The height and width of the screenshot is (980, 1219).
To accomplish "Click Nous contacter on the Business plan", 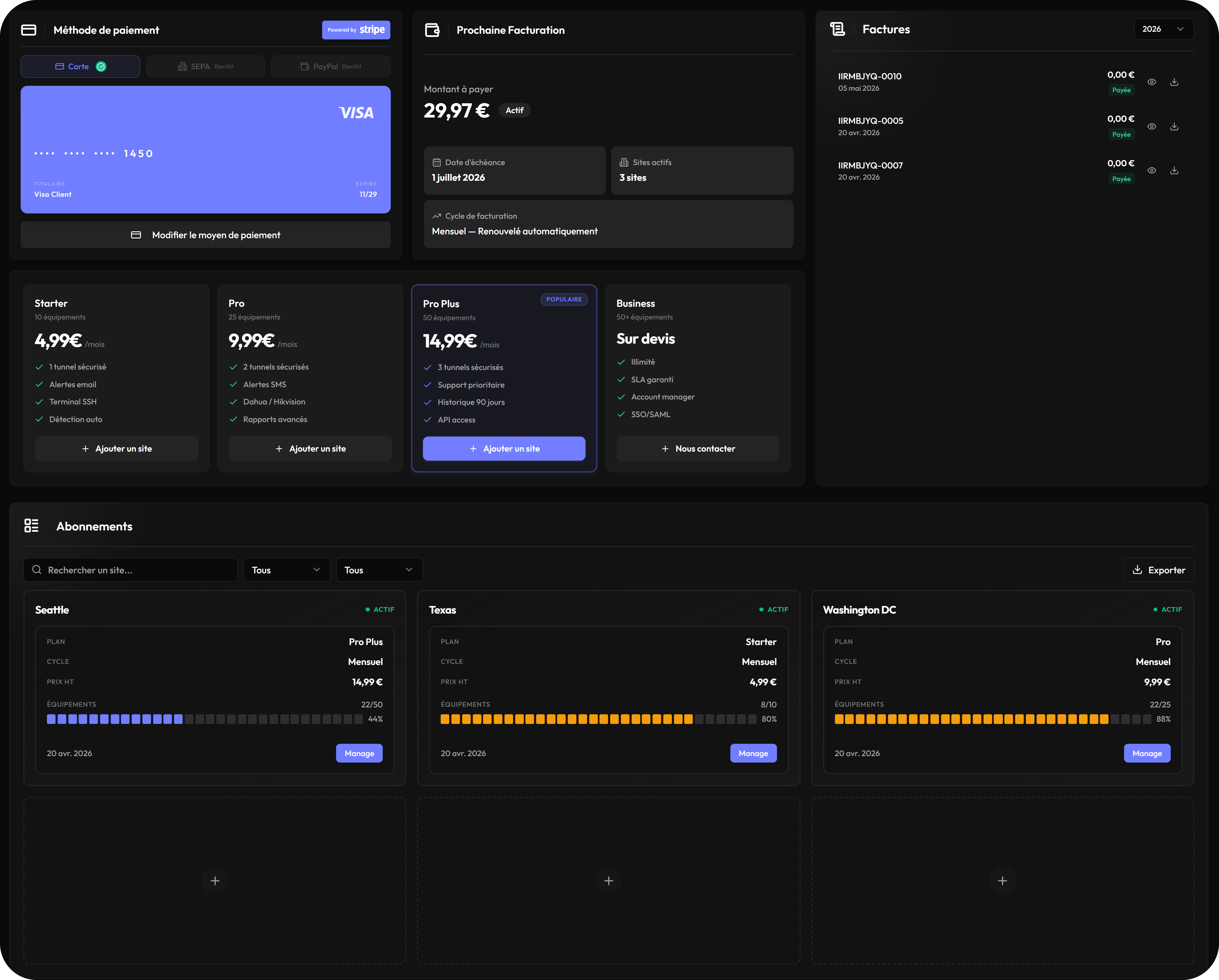I will 698,449.
